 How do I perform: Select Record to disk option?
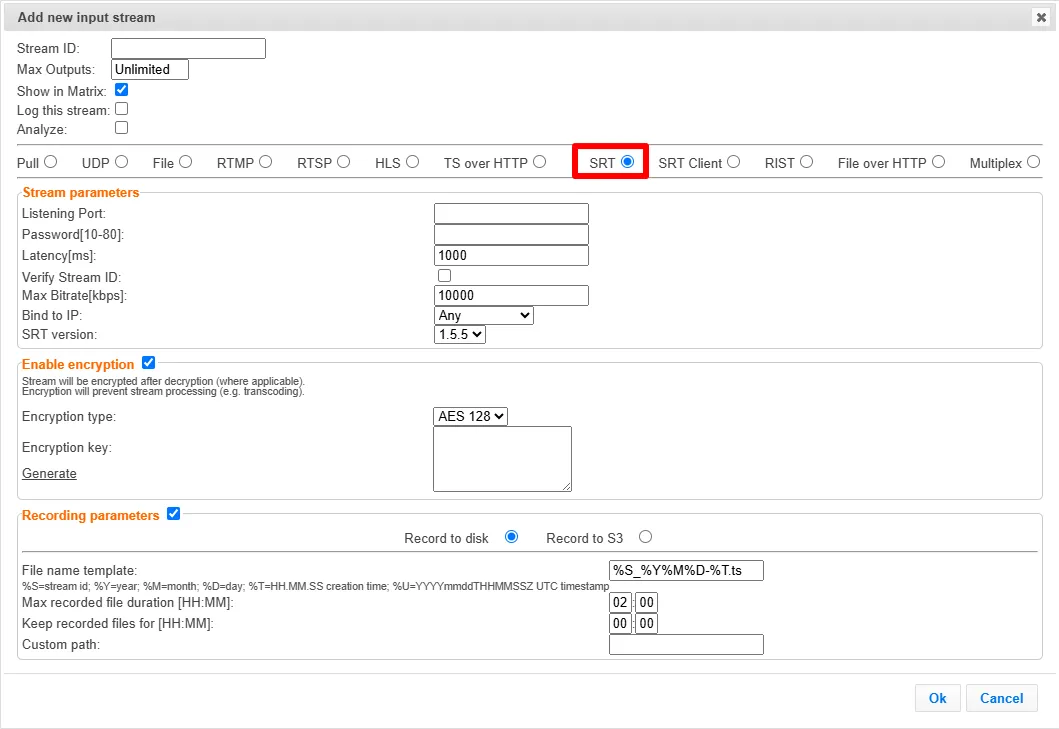coord(512,537)
